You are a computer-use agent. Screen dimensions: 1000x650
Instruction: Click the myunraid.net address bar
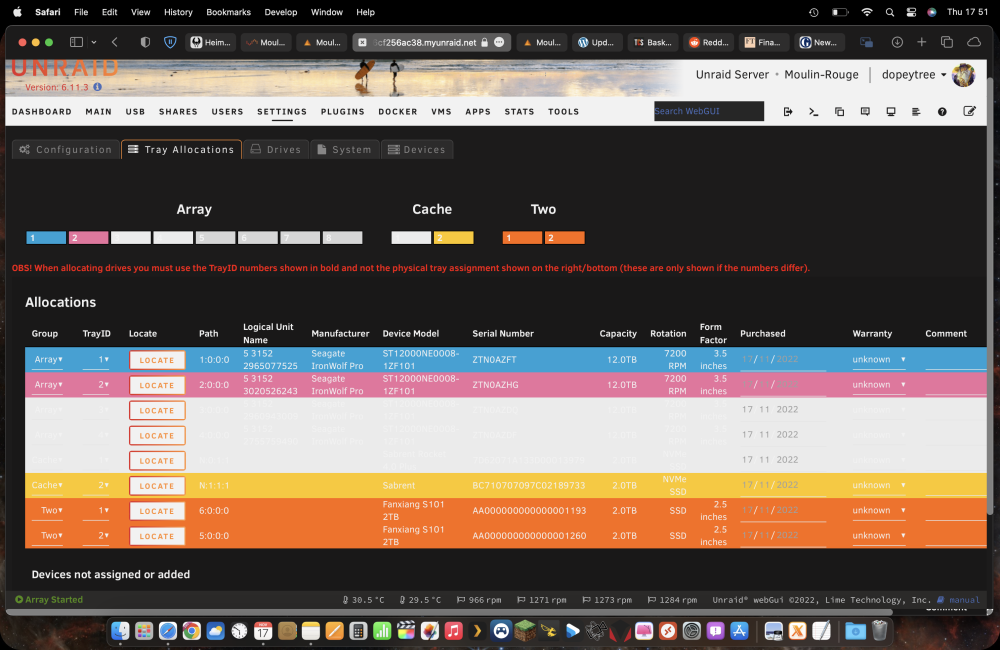pos(431,42)
